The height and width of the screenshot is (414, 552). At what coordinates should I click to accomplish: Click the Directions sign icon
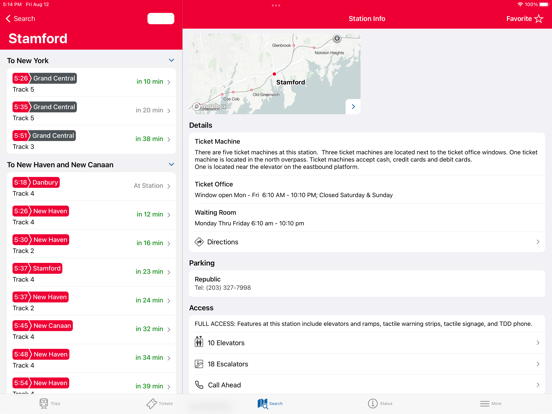point(199,242)
